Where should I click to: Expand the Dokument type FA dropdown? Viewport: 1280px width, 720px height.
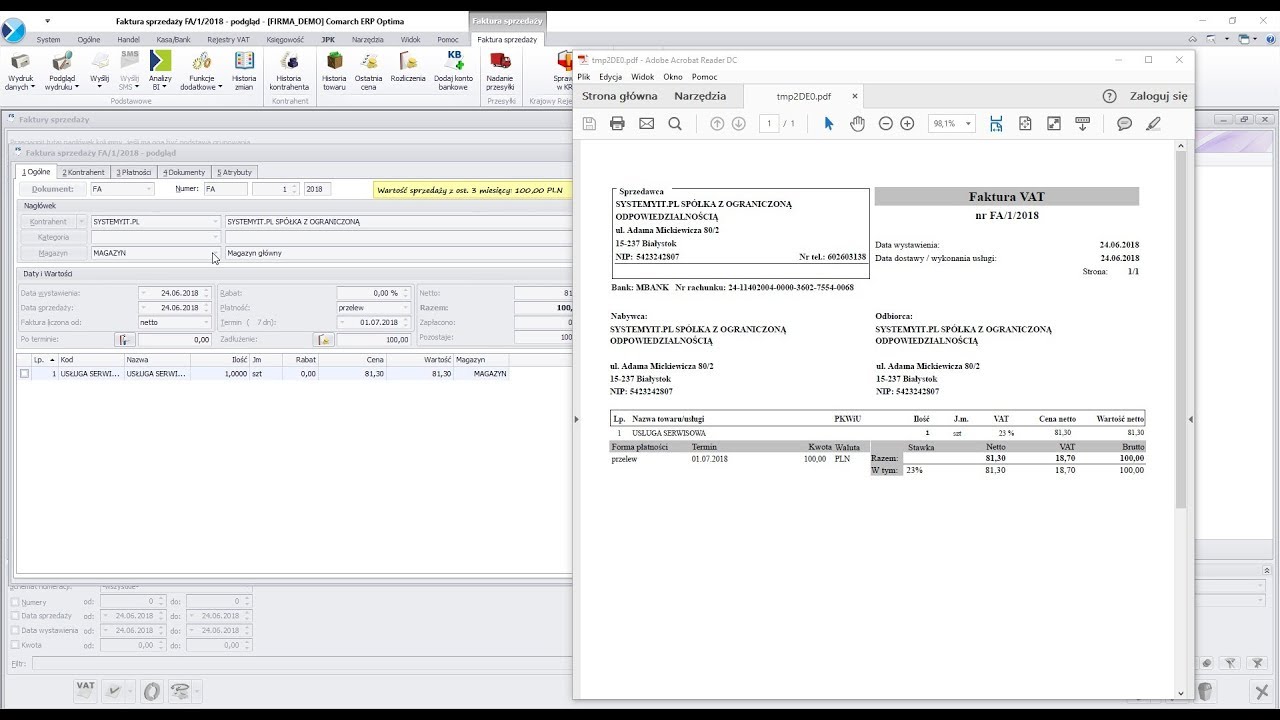(149, 188)
